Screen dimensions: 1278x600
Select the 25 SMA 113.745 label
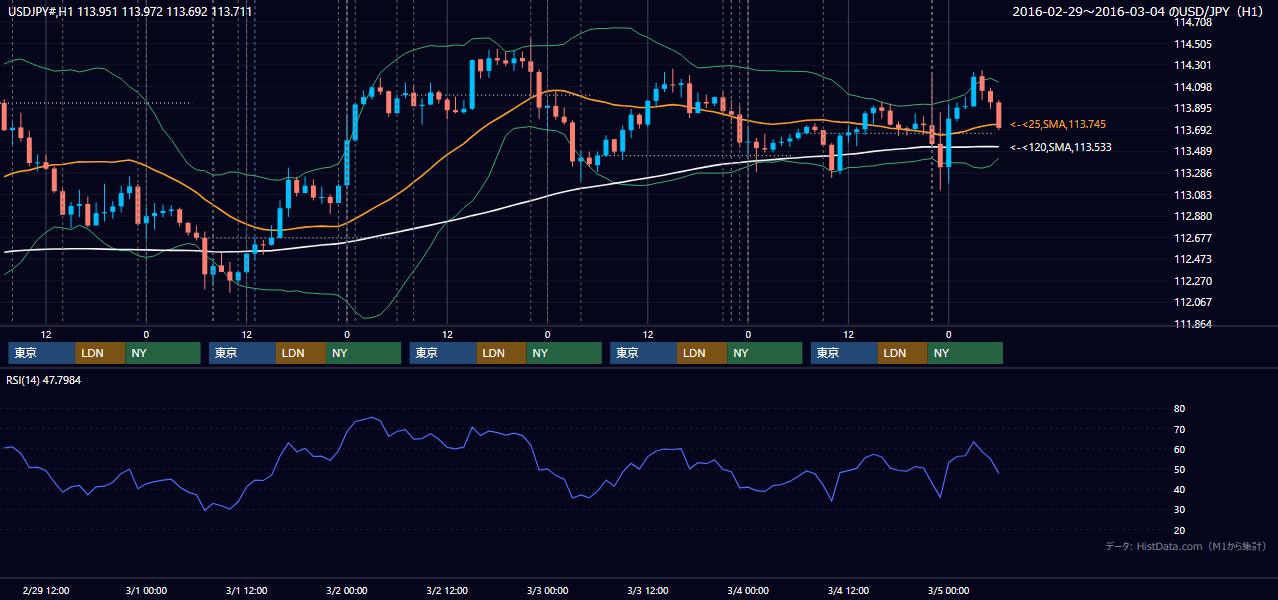click(x=1059, y=124)
